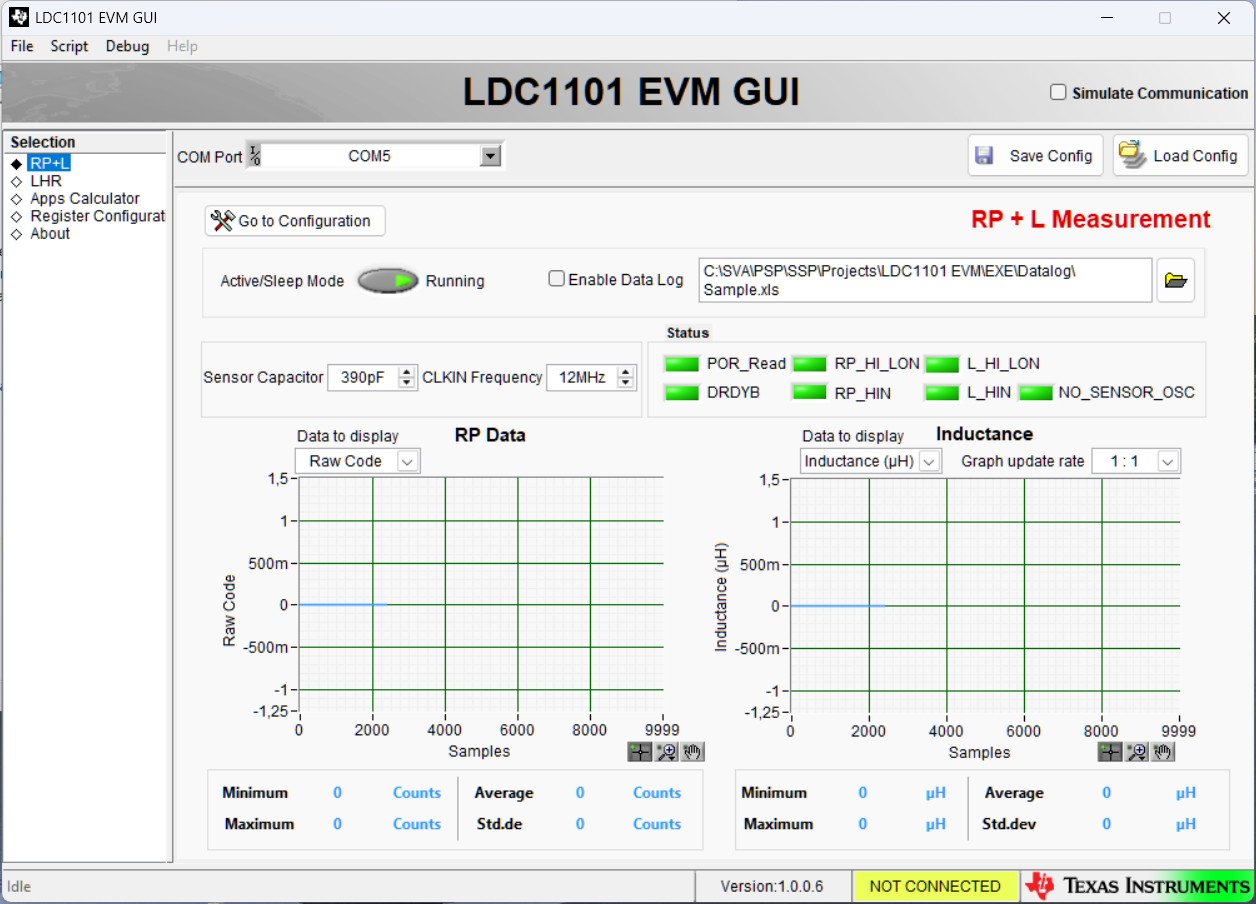This screenshot has width=1256, height=904.
Task: Click the RP Data graph cursor crosshair tool
Action: [x=639, y=752]
